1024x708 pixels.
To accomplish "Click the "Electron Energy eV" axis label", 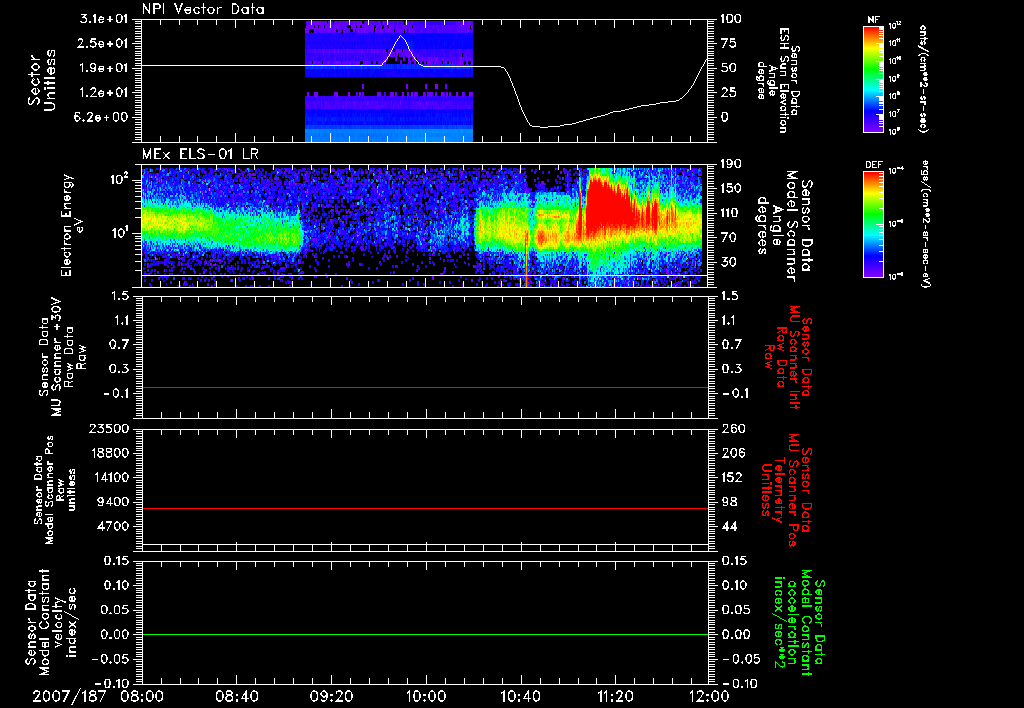I will click(74, 225).
